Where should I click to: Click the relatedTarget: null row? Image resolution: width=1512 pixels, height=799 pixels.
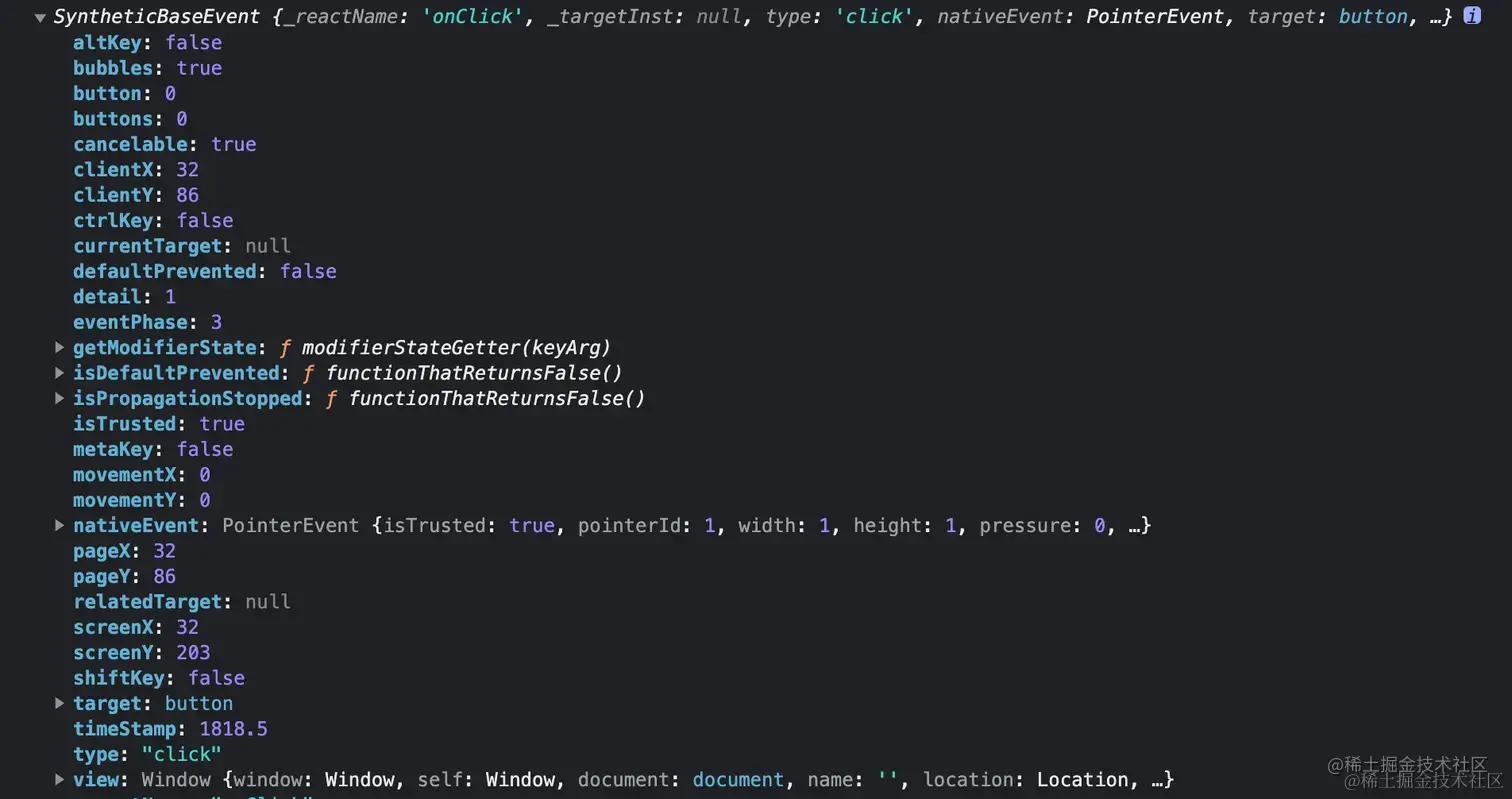182,602
